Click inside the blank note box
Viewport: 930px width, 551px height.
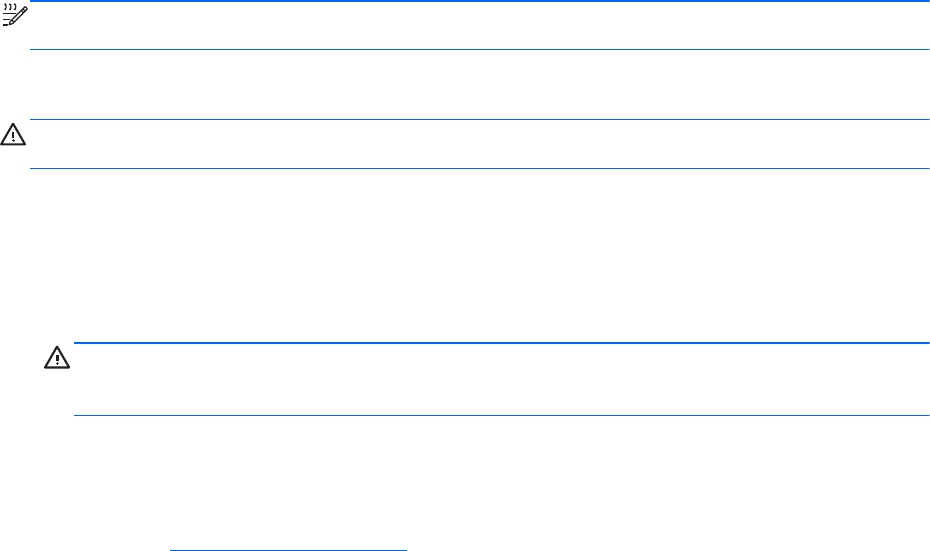(x=480, y=26)
